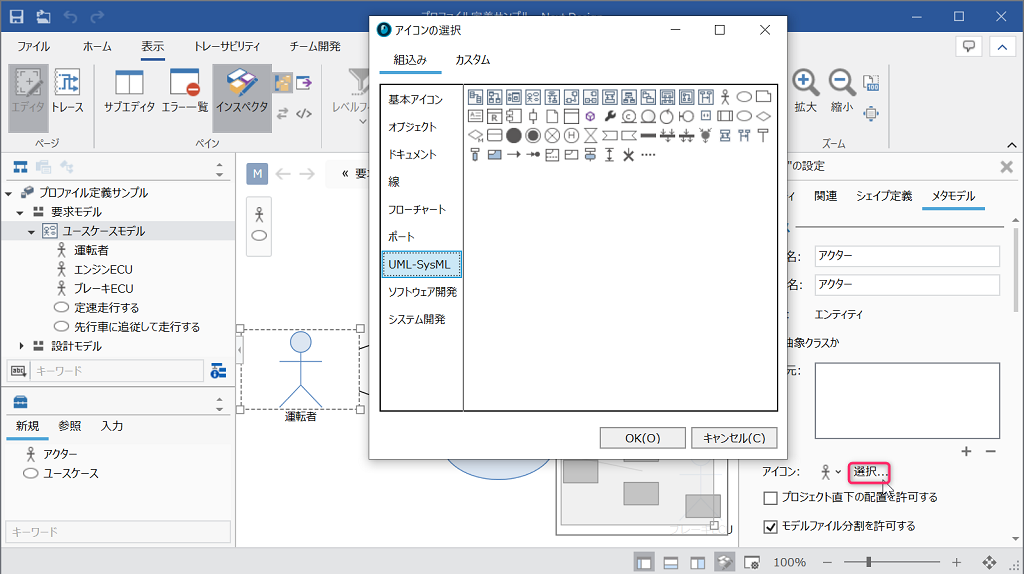Viewport: 1024px width, 574px height.
Task: Enable プロジェクト直下の配置を許可する checkbox
Action: click(x=771, y=498)
